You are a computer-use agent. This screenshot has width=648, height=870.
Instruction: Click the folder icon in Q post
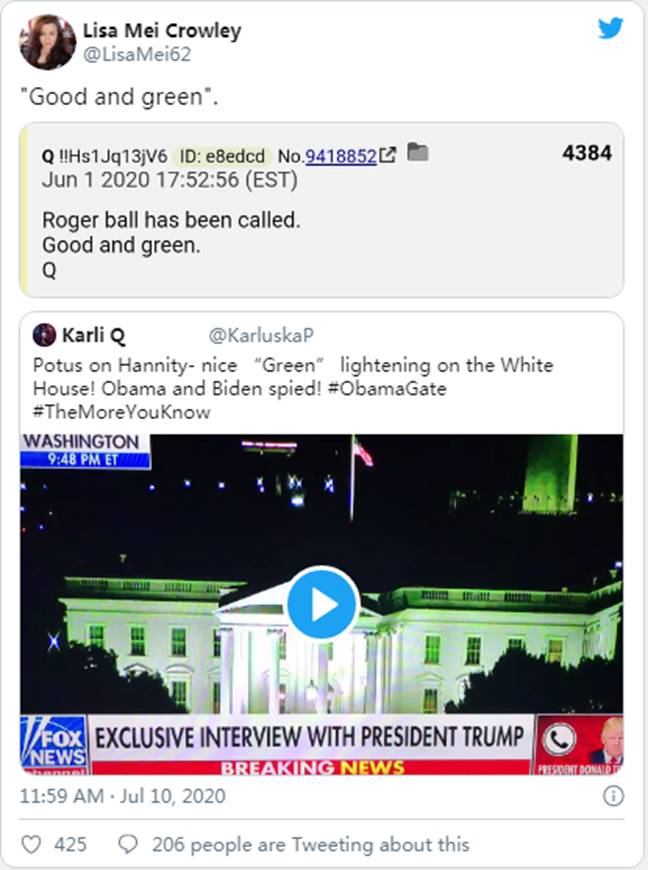[x=418, y=151]
